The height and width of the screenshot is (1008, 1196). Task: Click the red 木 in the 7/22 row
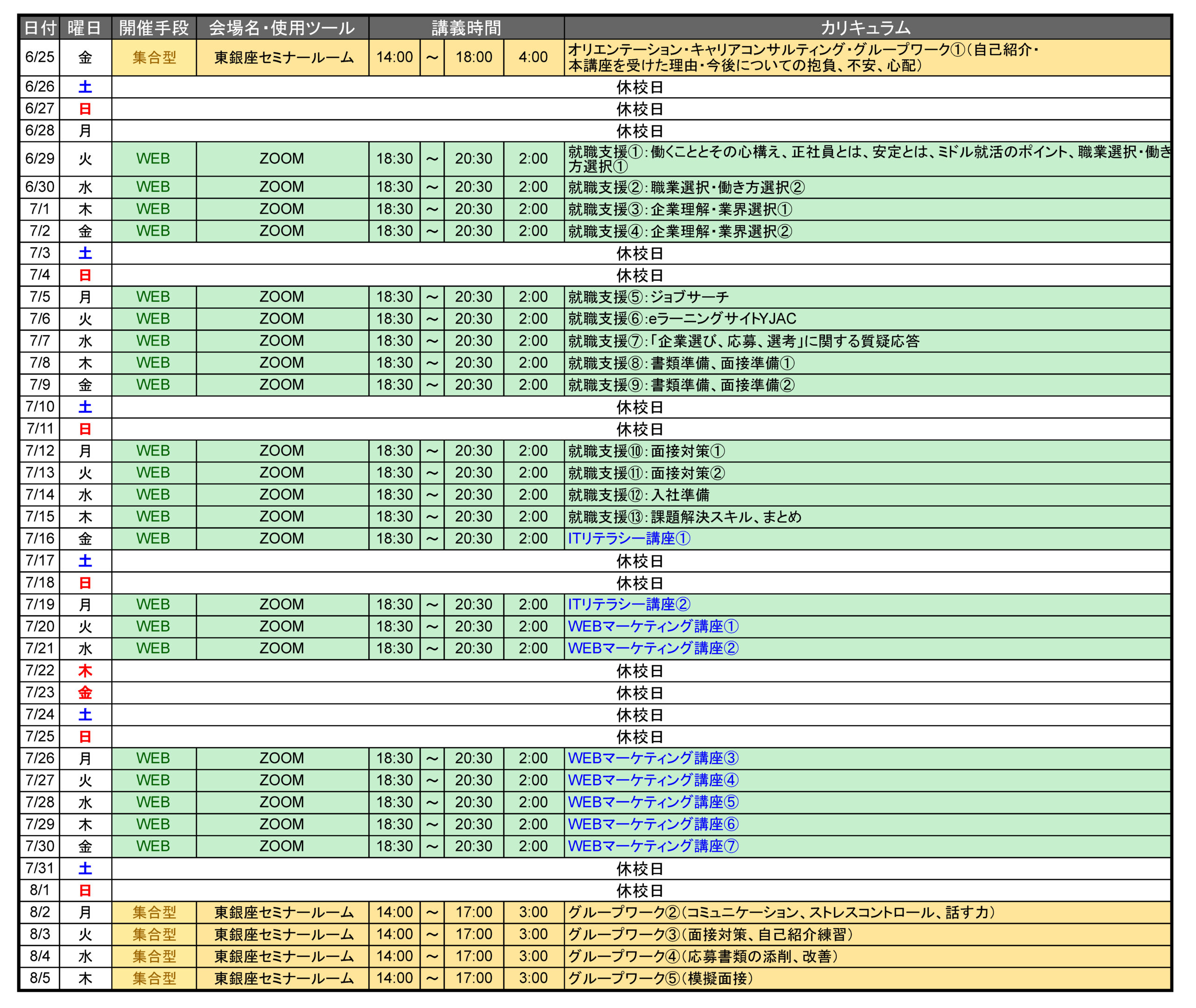85,671
